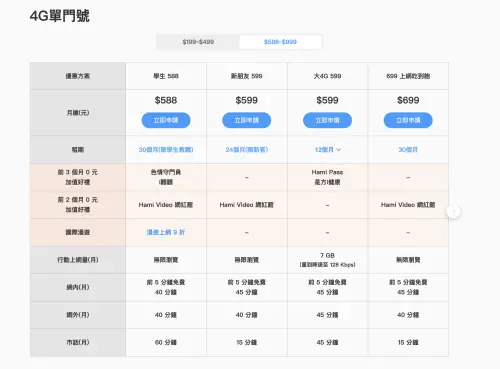Click apply button under 新朋友 599 column

(x=246, y=120)
